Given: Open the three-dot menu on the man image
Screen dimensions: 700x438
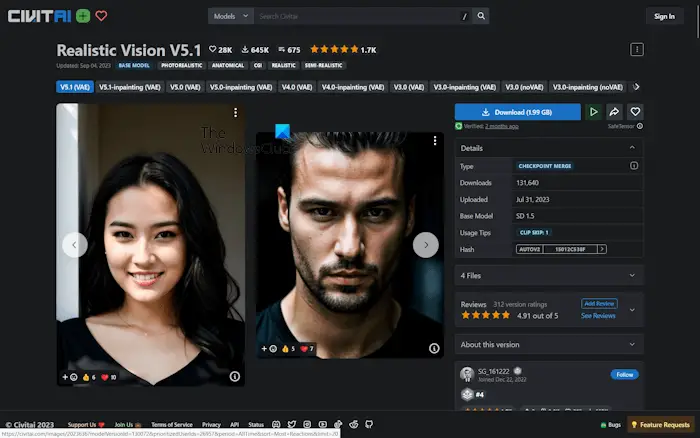Looking at the screenshot, I should [435, 141].
